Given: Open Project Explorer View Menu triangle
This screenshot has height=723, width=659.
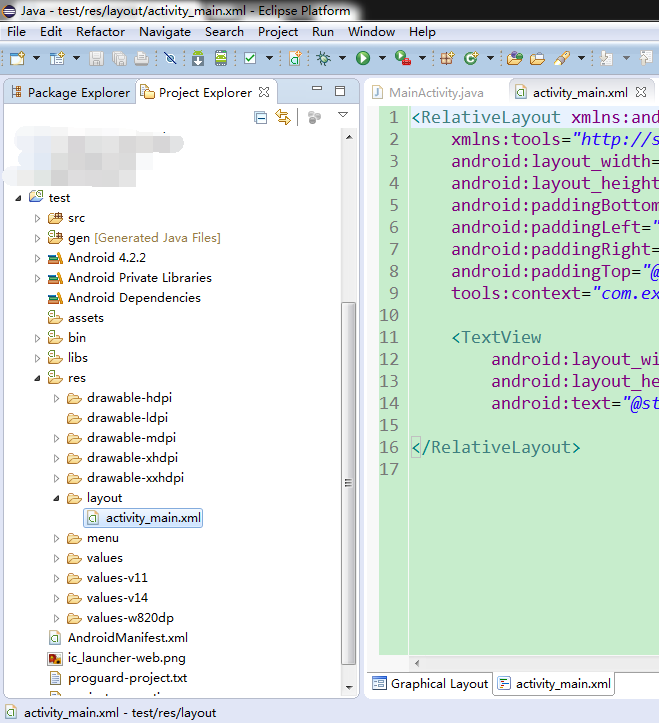Looking at the screenshot, I should click(343, 114).
